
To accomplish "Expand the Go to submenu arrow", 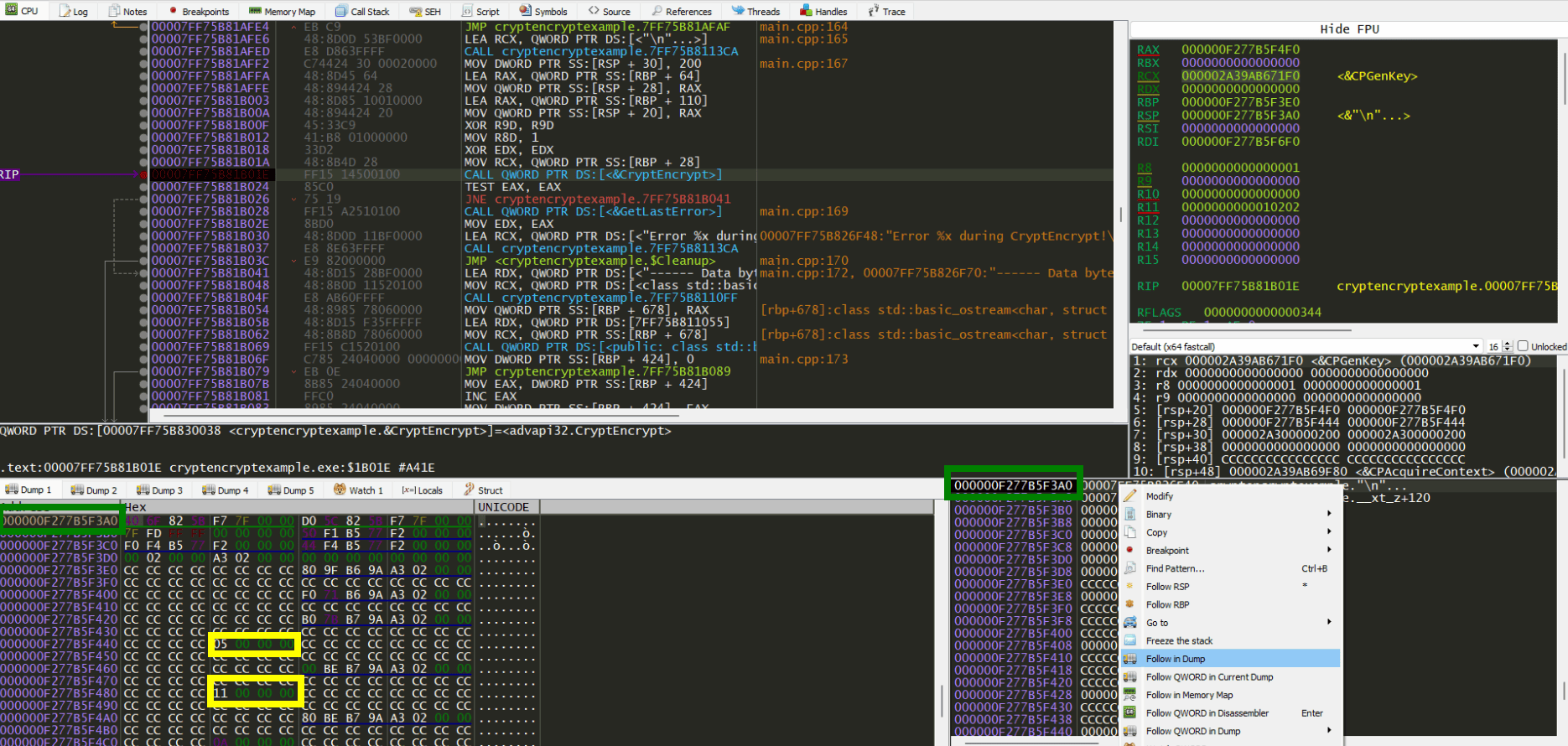I will [1329, 622].
